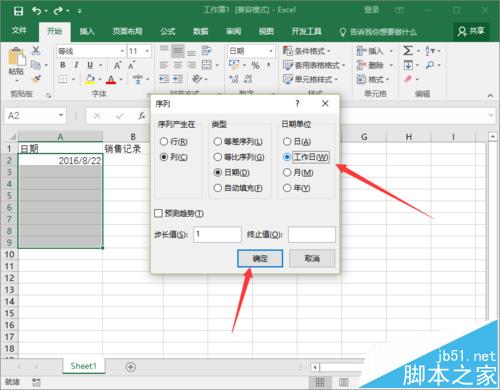500x390 pixels.
Task: Click the Cut scissors icon
Action: click(x=36, y=51)
